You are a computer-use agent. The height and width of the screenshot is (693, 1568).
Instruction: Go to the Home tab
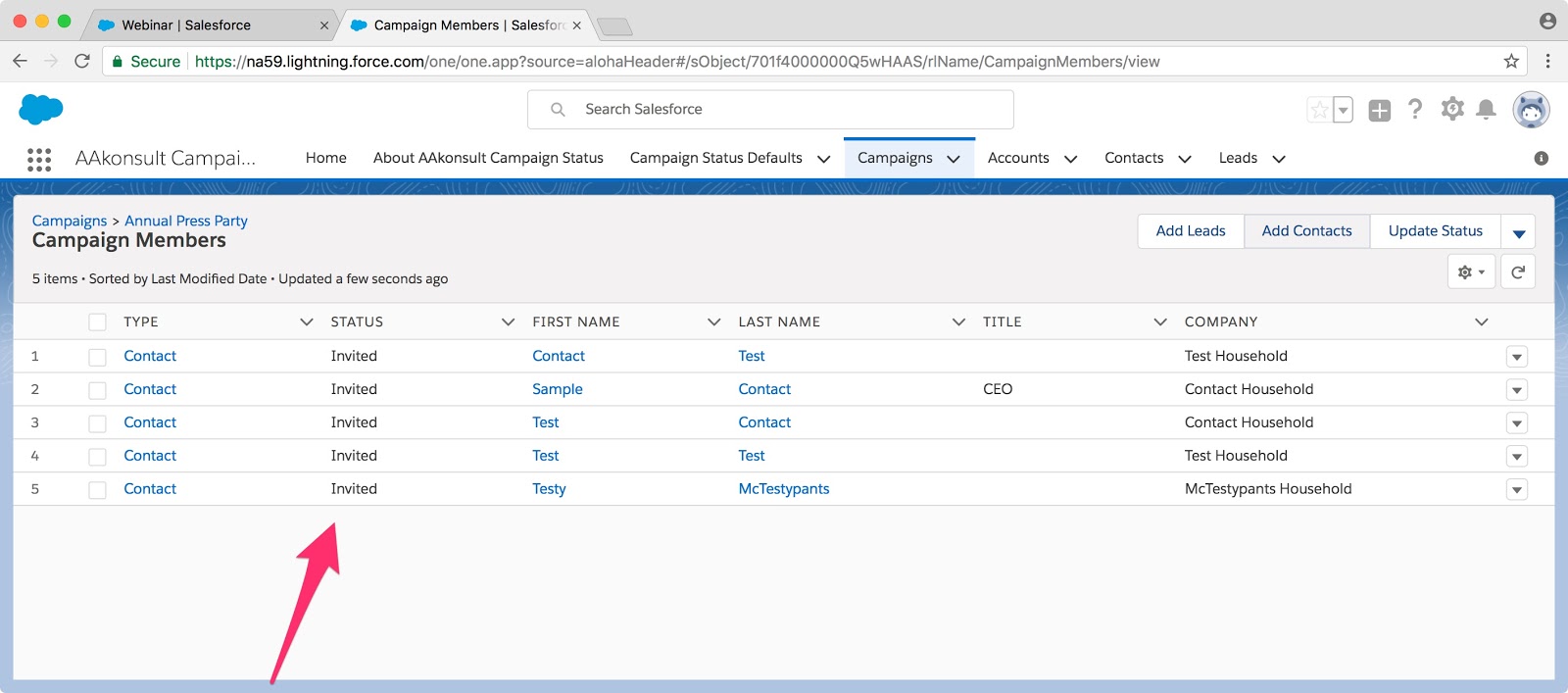(325, 158)
